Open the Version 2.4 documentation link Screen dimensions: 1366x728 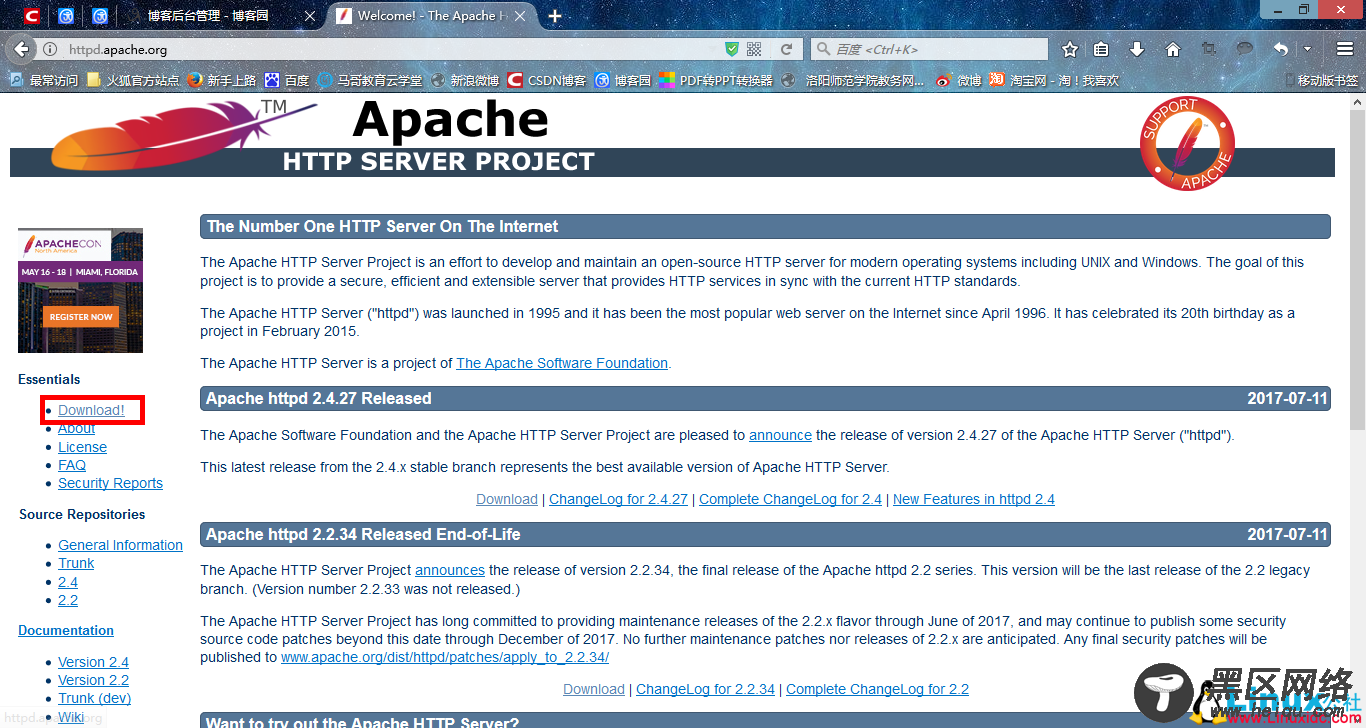pyautogui.click(x=93, y=662)
